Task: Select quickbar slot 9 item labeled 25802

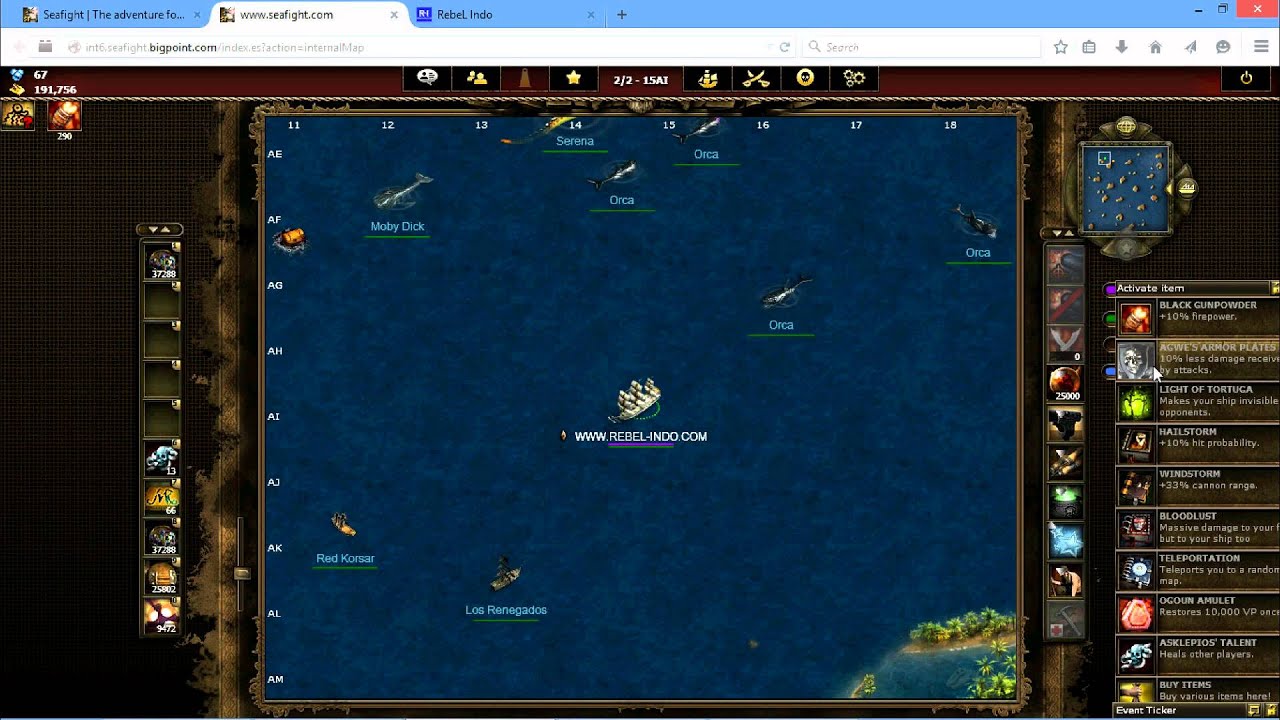Action: [x=162, y=576]
